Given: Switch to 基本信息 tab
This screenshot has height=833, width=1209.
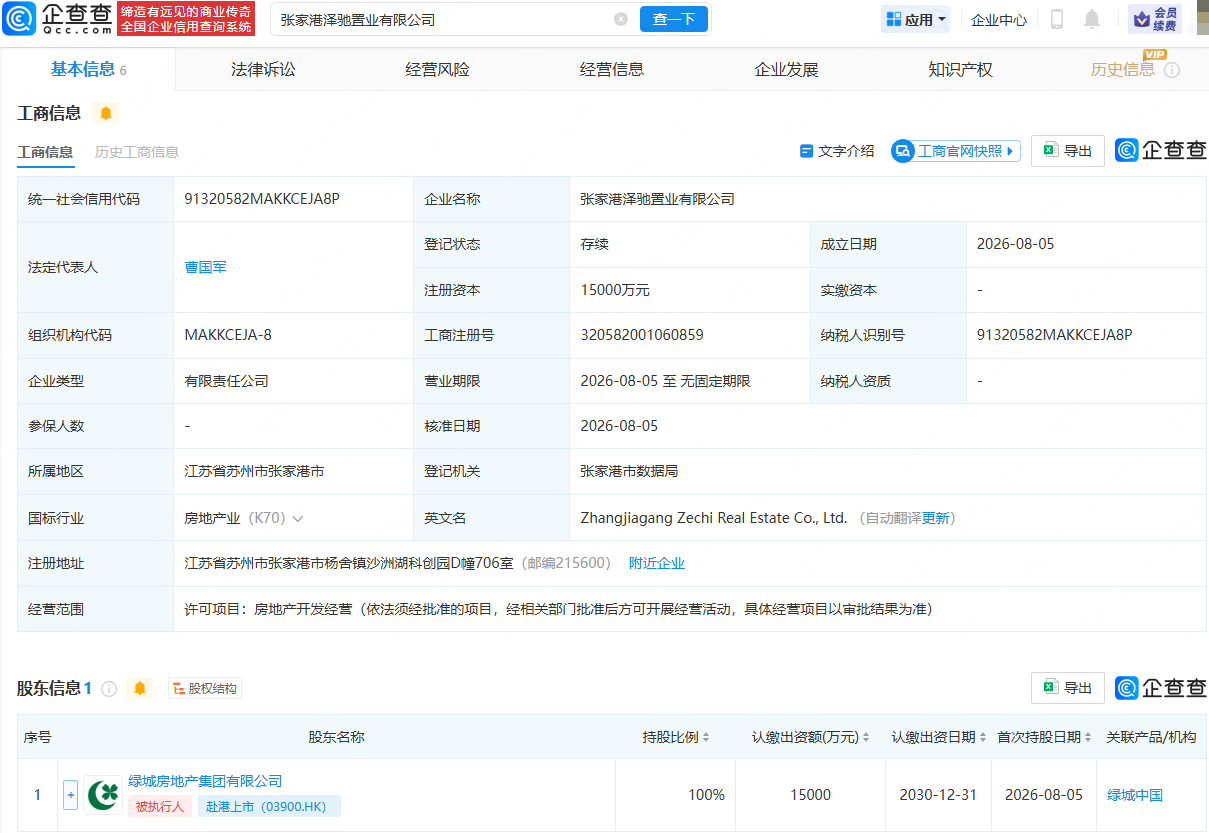Looking at the screenshot, I should tap(88, 69).
